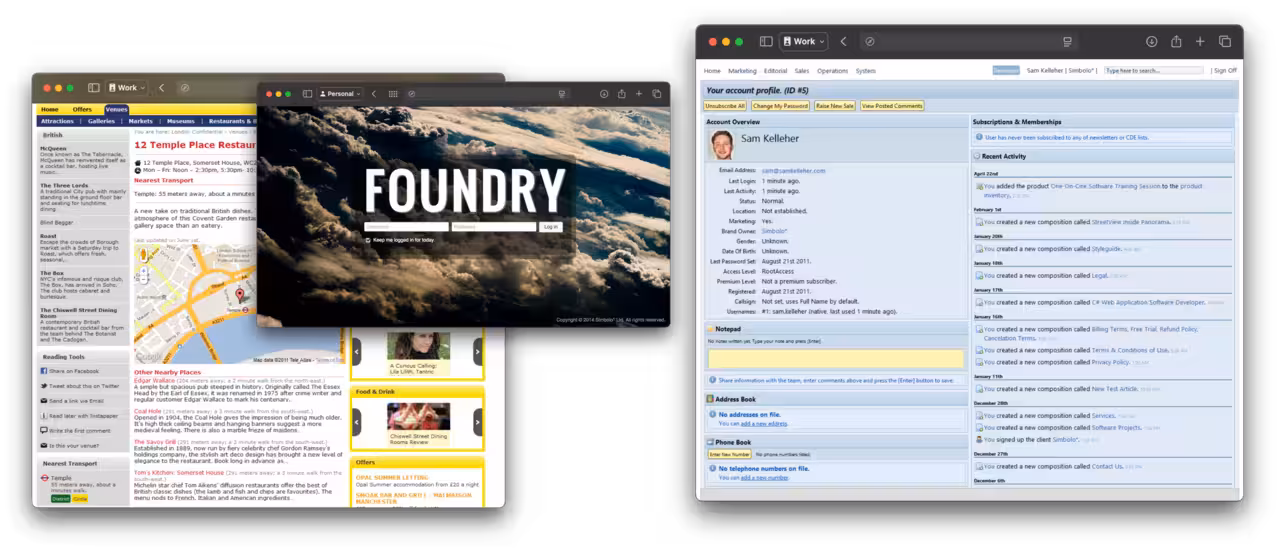Click the Type here to search field
1280x550 pixels.
(1153, 71)
